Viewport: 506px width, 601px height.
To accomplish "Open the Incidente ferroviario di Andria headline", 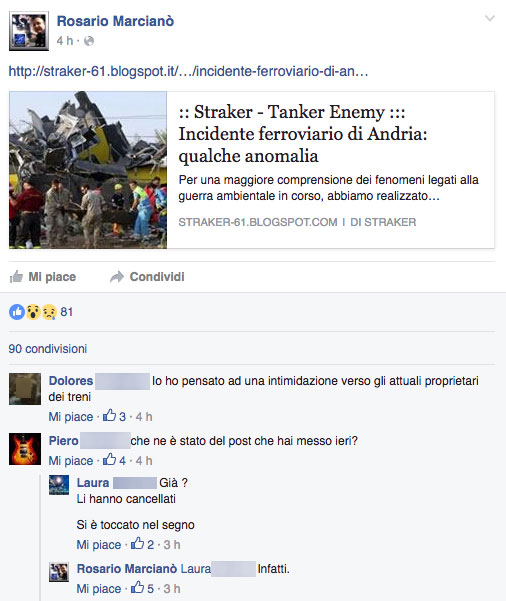I will (303, 134).
